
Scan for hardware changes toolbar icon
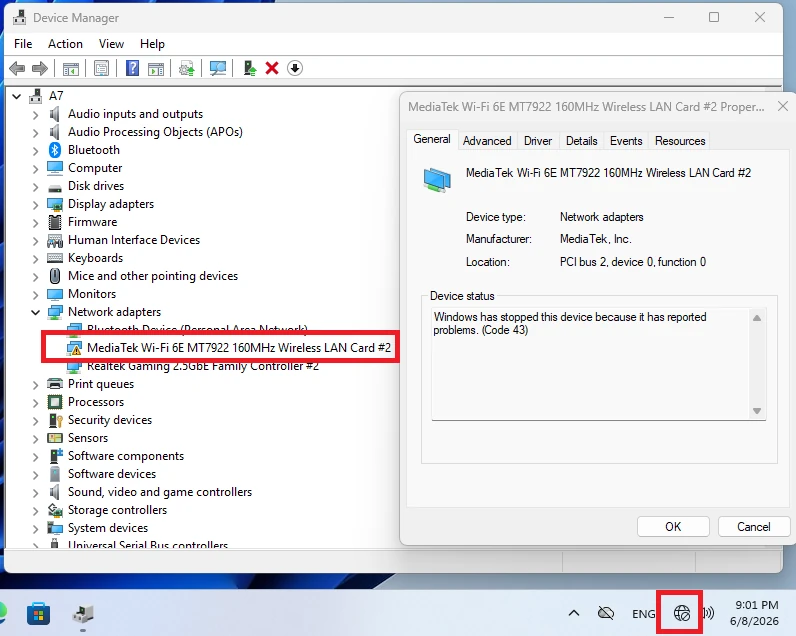pos(218,69)
